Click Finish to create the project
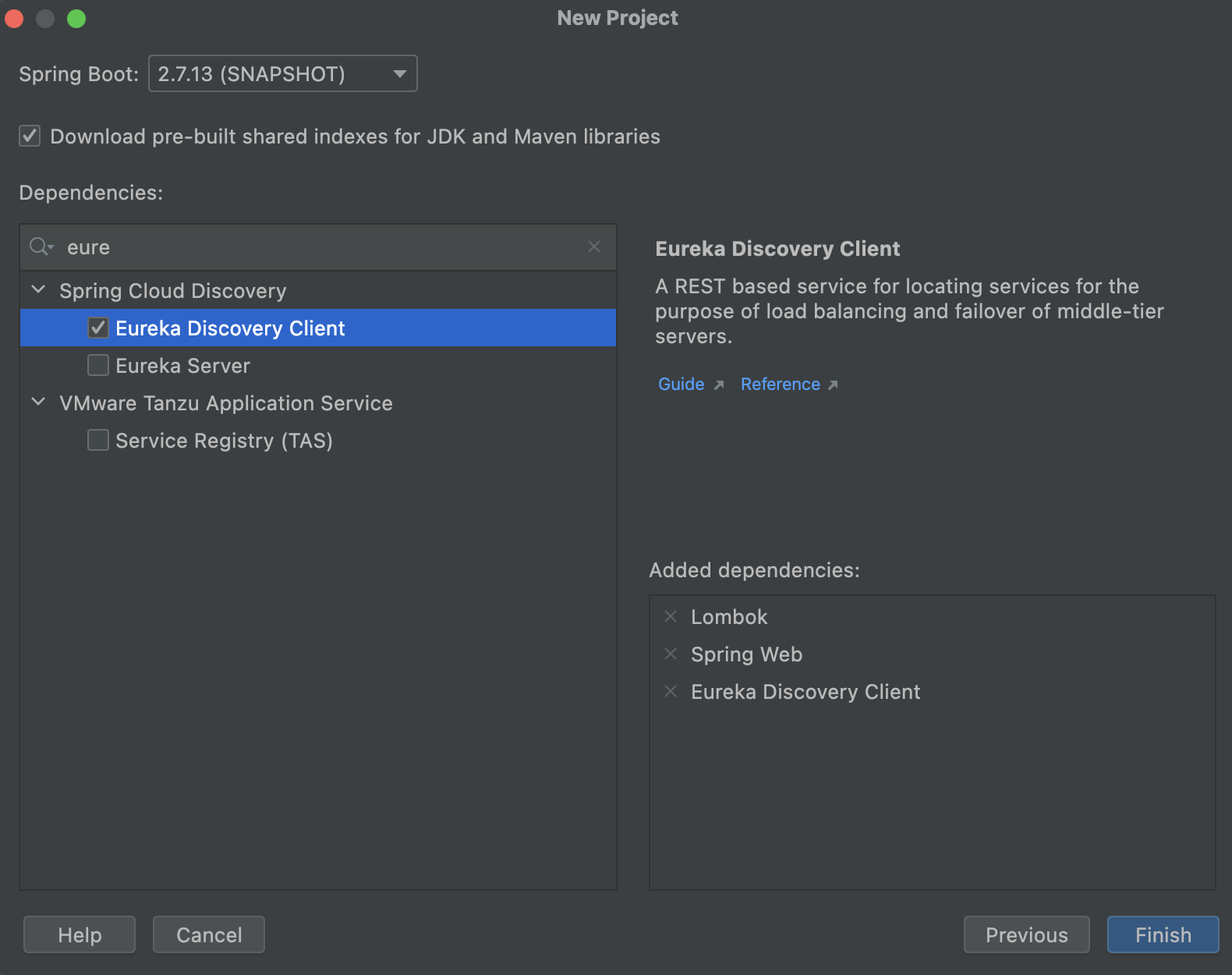 tap(1163, 934)
